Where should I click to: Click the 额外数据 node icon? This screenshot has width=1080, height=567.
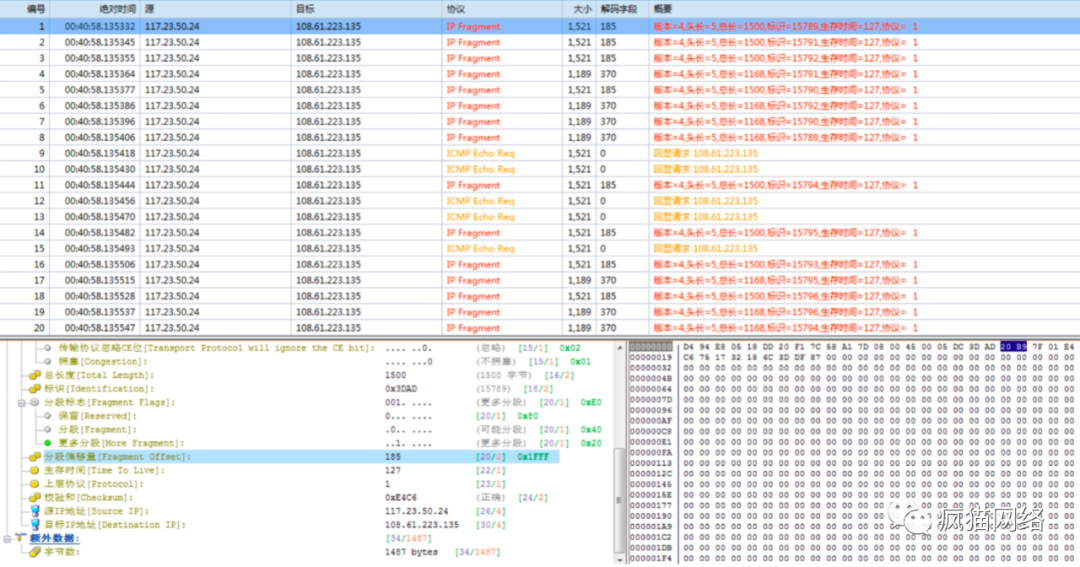coord(21,538)
